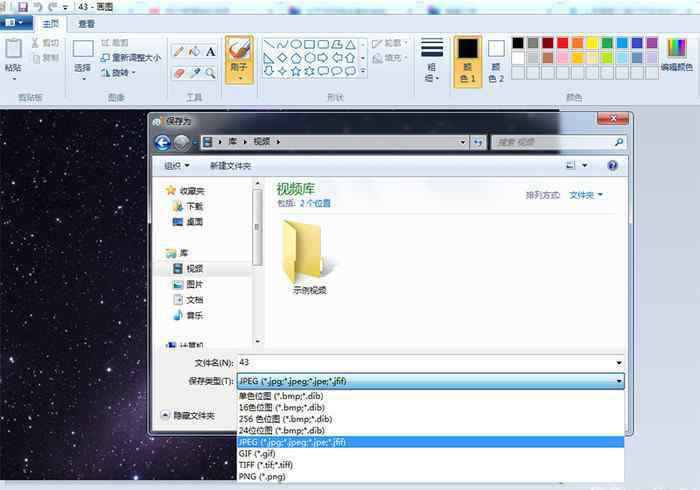Image resolution: width=700 pixels, height=490 pixels.
Task: Select the Pencil tool in Paint
Action: 178,51
